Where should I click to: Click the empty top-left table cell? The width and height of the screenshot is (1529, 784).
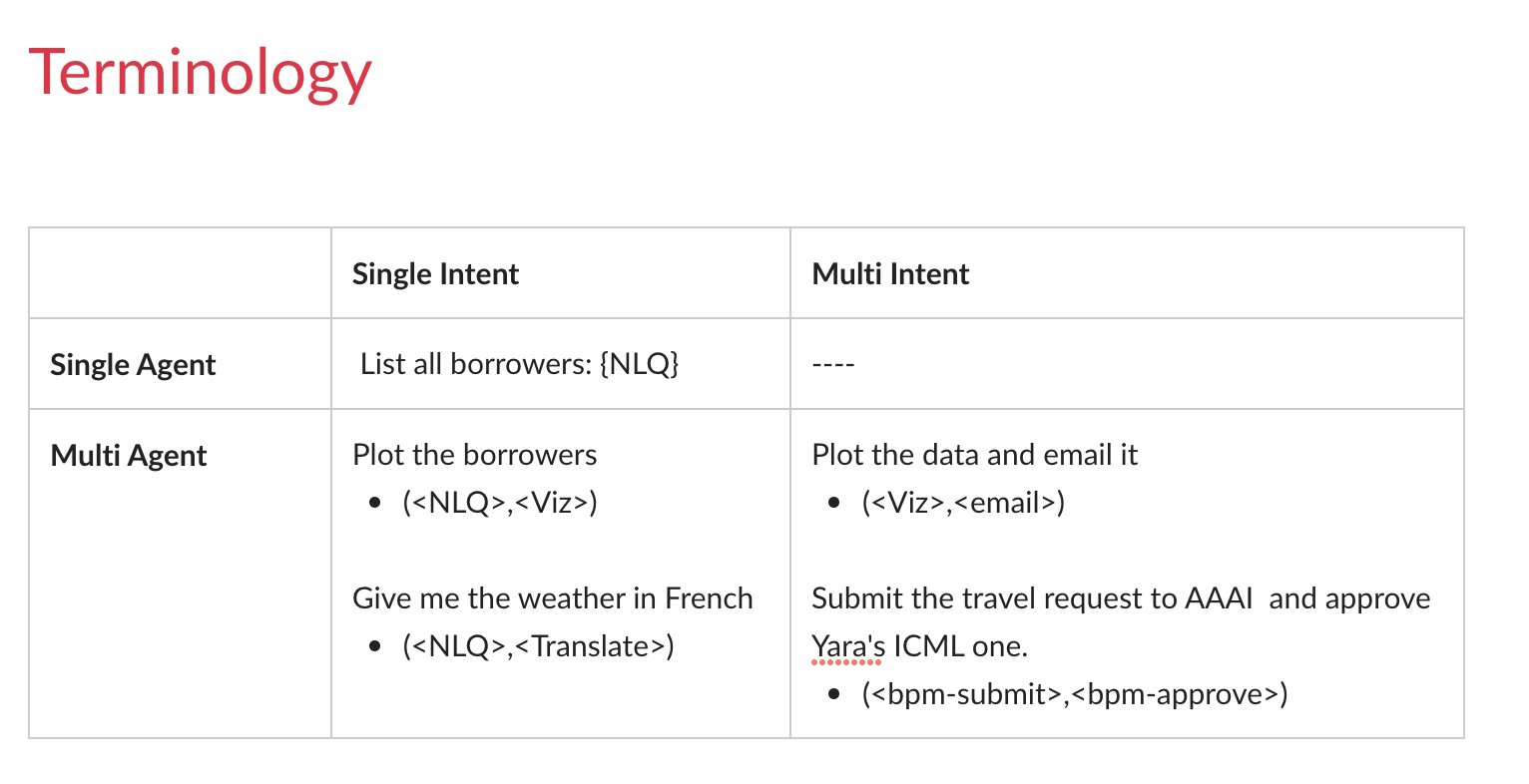pos(181,273)
